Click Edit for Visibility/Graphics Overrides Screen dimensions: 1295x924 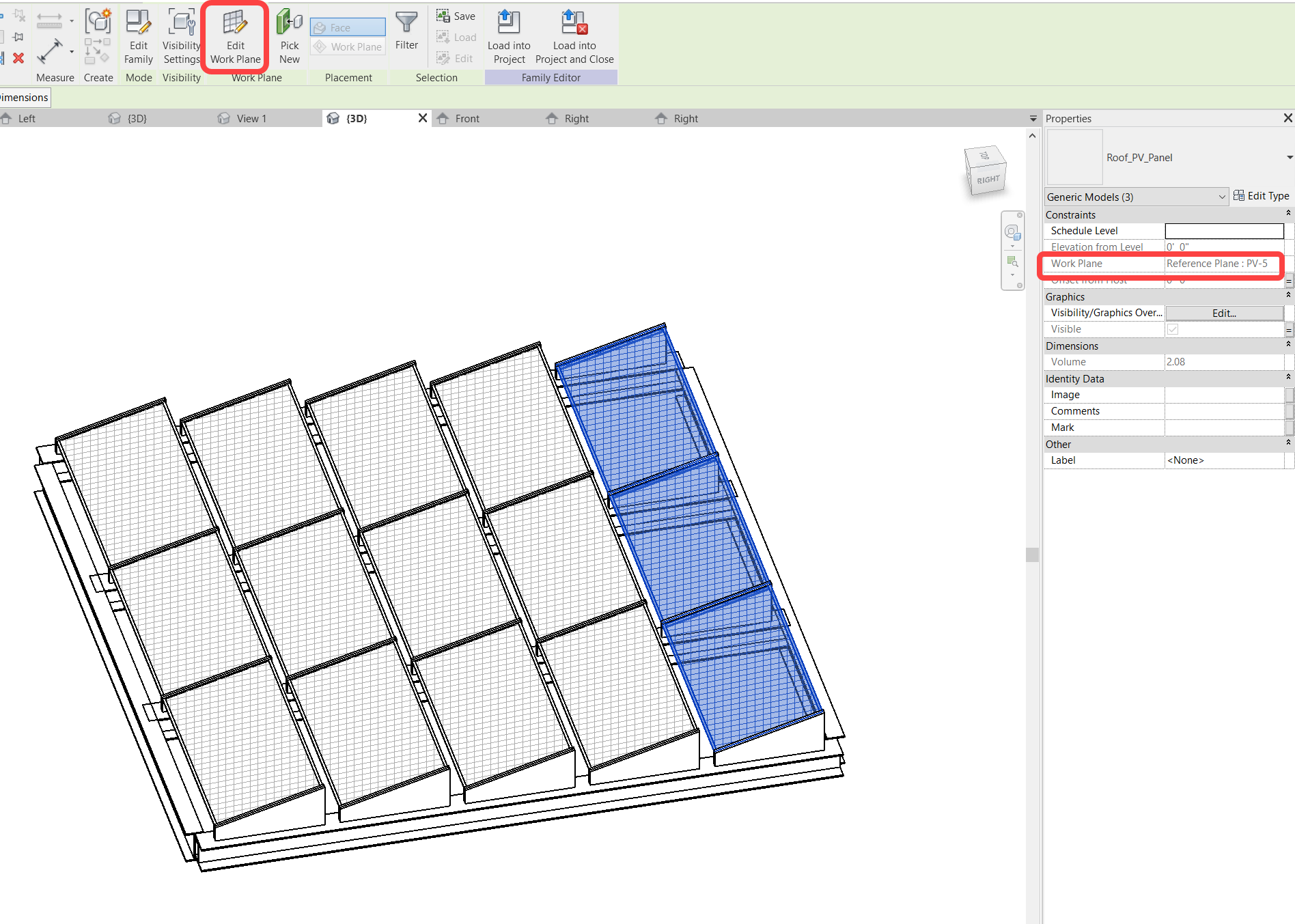click(x=1223, y=313)
